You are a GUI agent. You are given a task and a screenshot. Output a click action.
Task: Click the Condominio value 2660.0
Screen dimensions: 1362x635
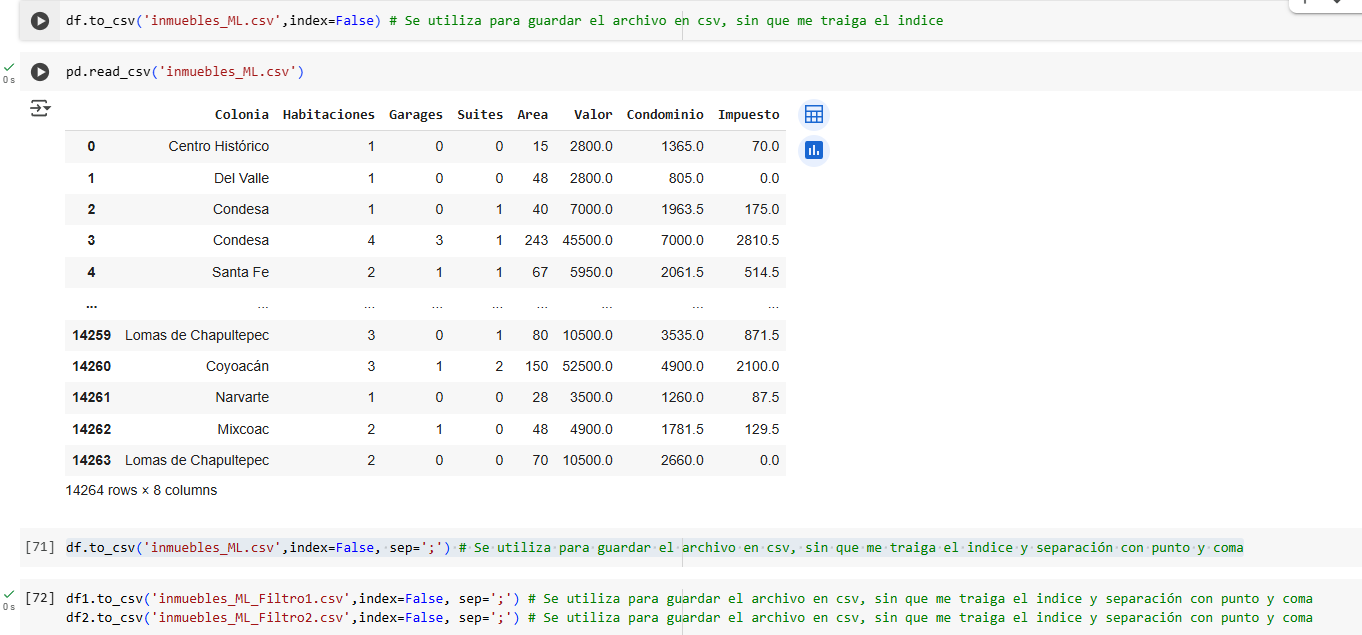(682, 460)
